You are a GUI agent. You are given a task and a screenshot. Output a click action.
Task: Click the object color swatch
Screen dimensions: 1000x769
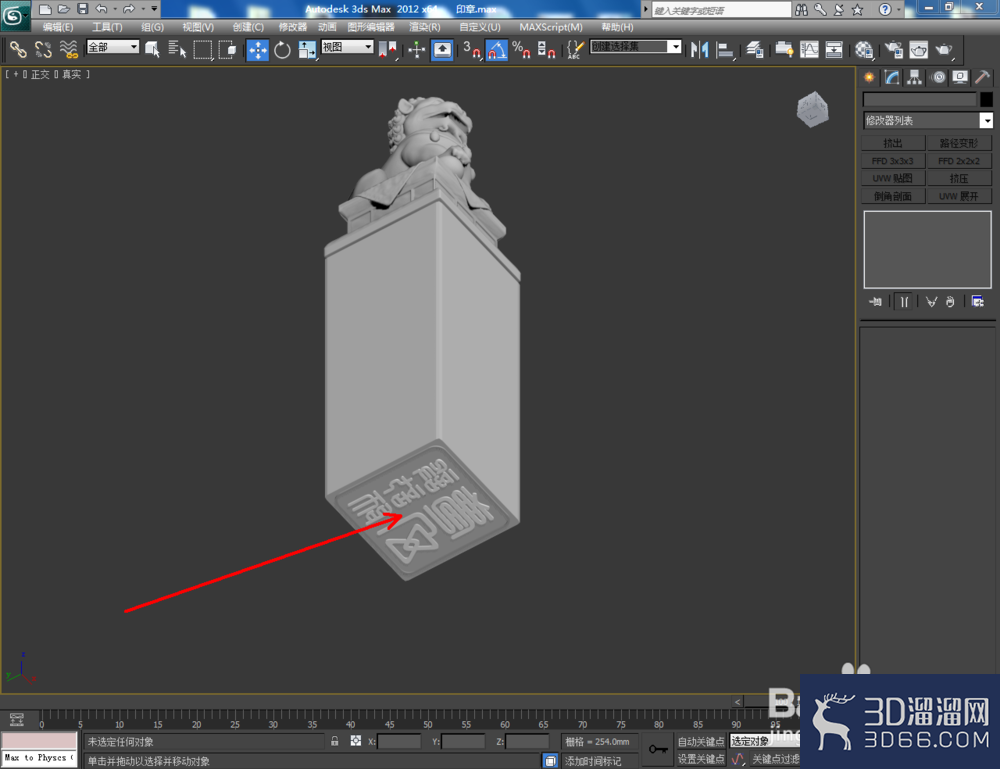(986, 99)
